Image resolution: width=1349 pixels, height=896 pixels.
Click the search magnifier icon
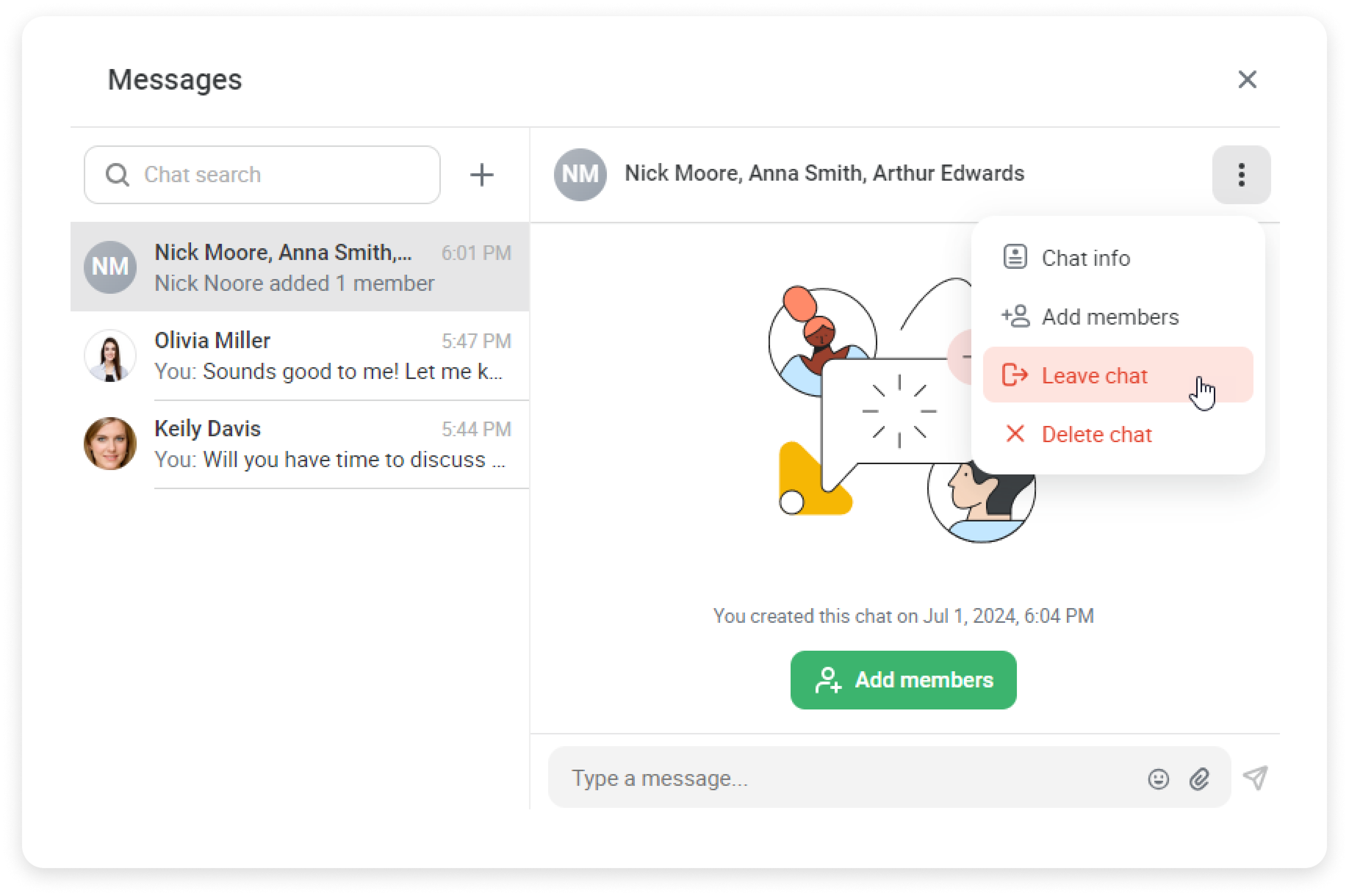[x=117, y=175]
